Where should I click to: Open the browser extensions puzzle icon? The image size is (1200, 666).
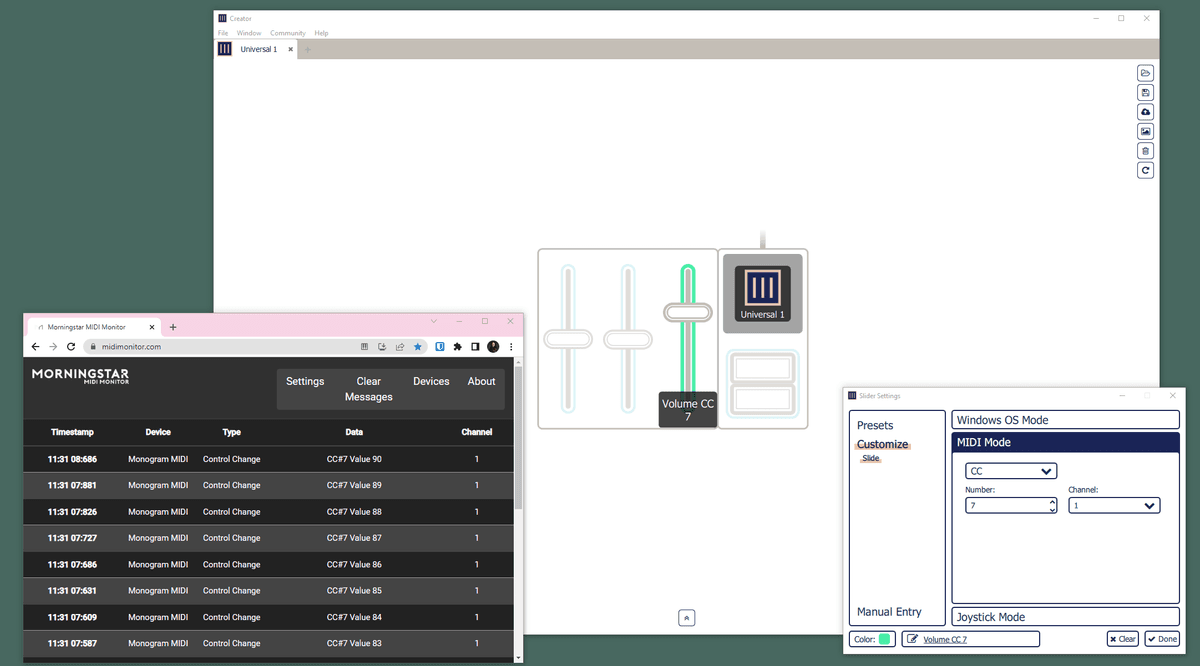point(457,347)
